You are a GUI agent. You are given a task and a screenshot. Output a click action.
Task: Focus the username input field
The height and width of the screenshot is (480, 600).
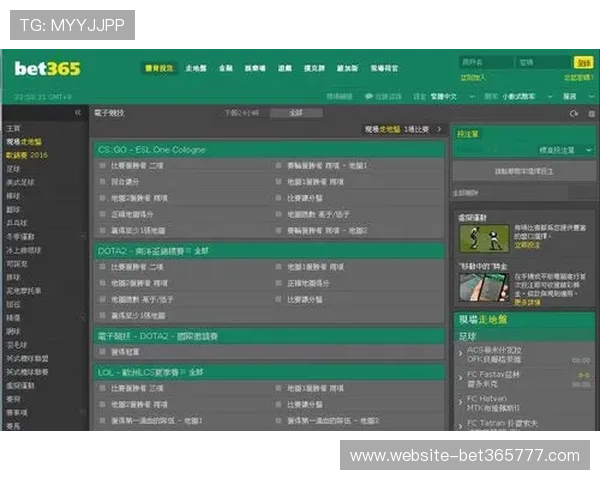coord(486,62)
